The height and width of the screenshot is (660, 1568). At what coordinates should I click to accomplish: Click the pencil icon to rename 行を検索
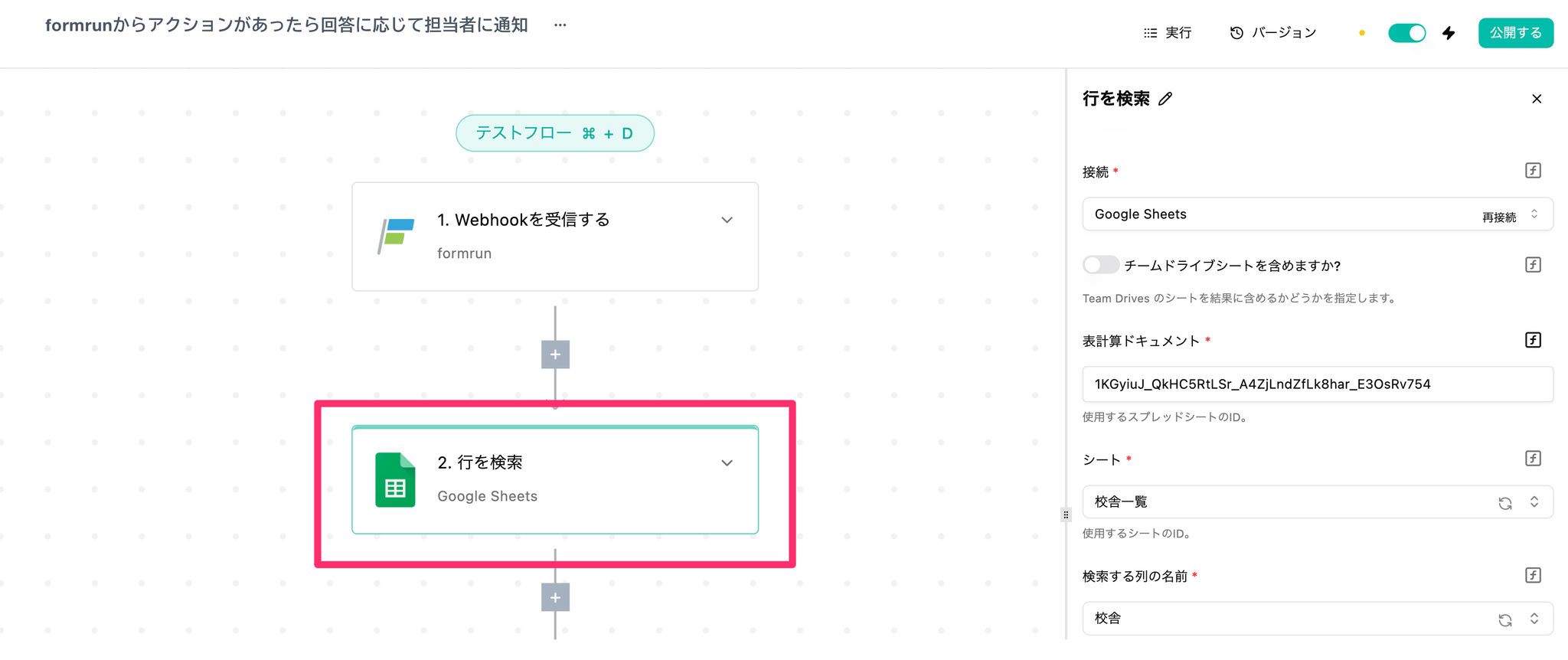tap(1165, 99)
